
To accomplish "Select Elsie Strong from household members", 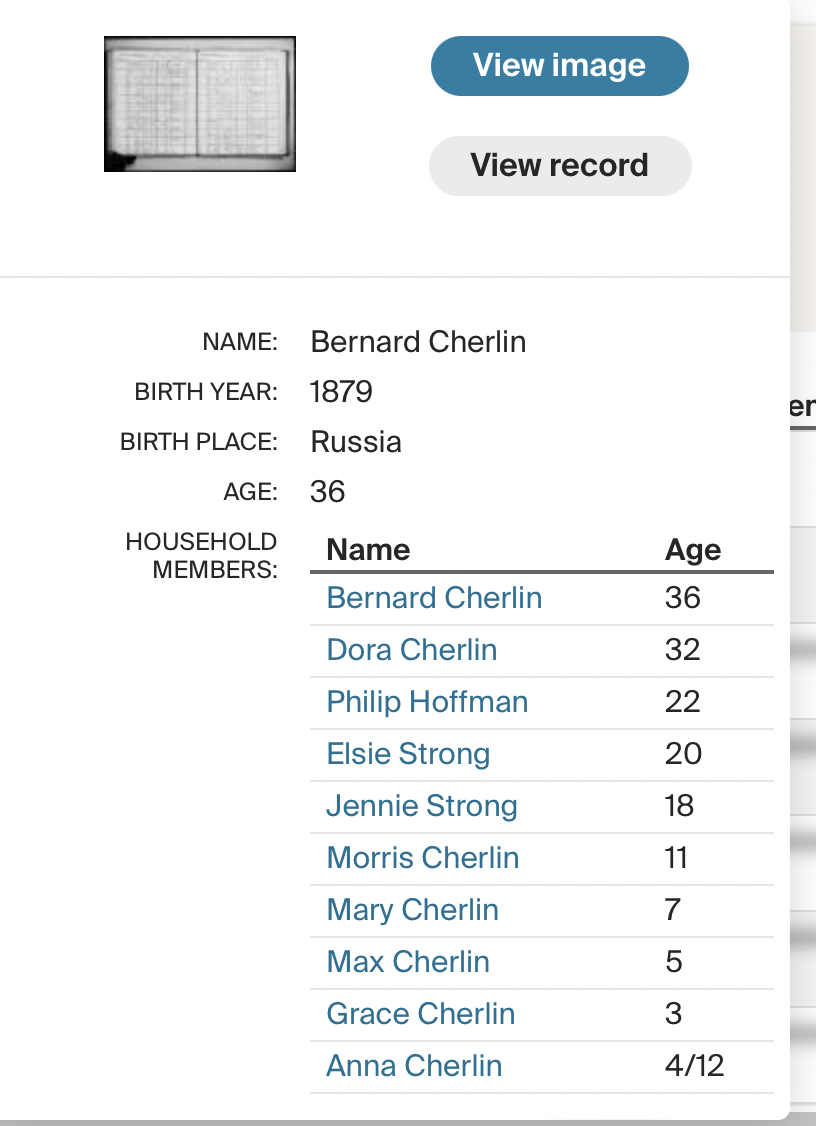I will (x=408, y=753).
